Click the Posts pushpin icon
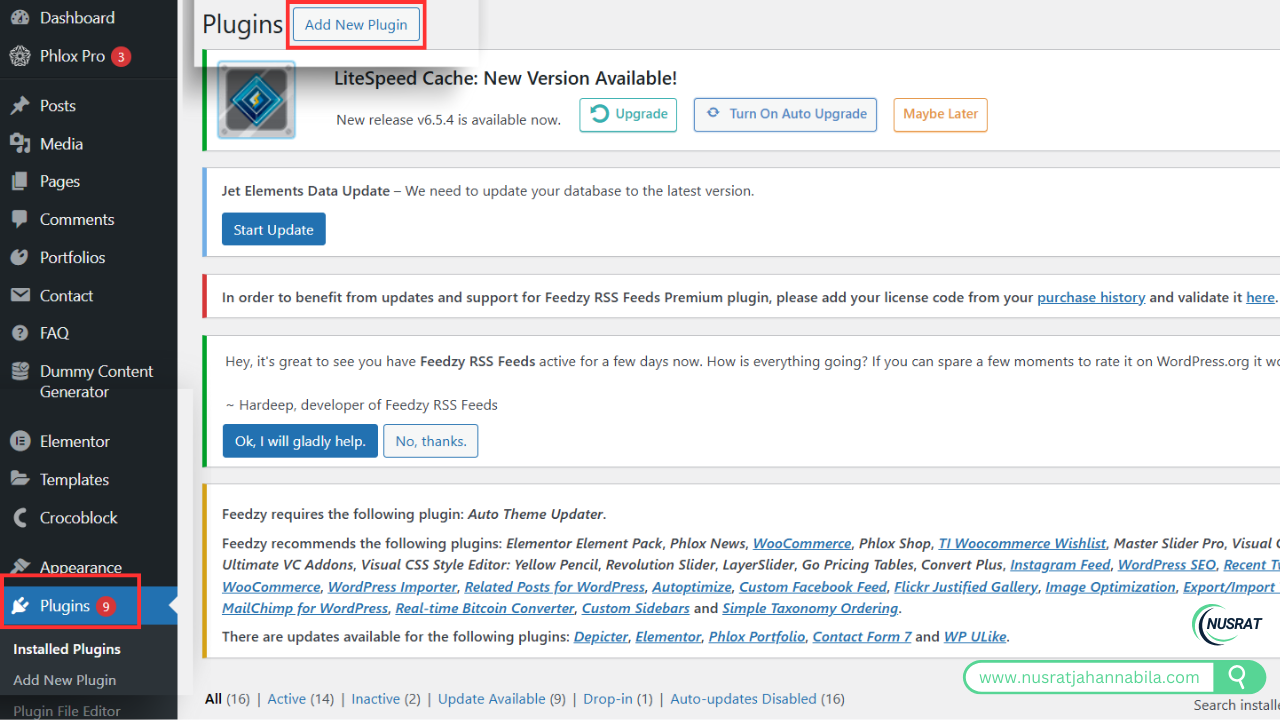 19,106
